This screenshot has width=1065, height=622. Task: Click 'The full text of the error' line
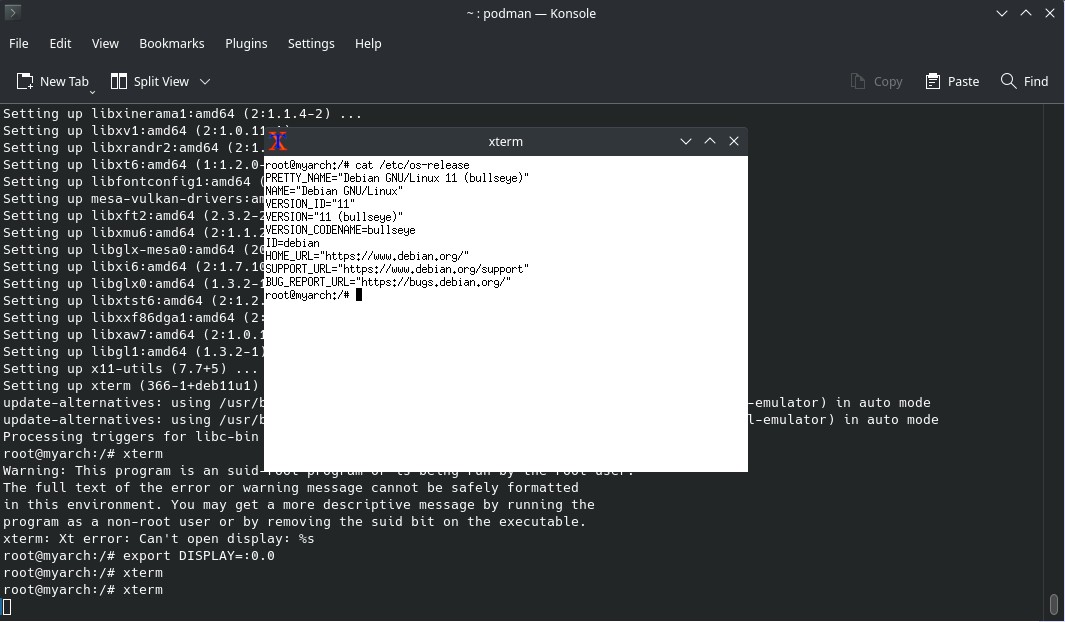(291, 488)
